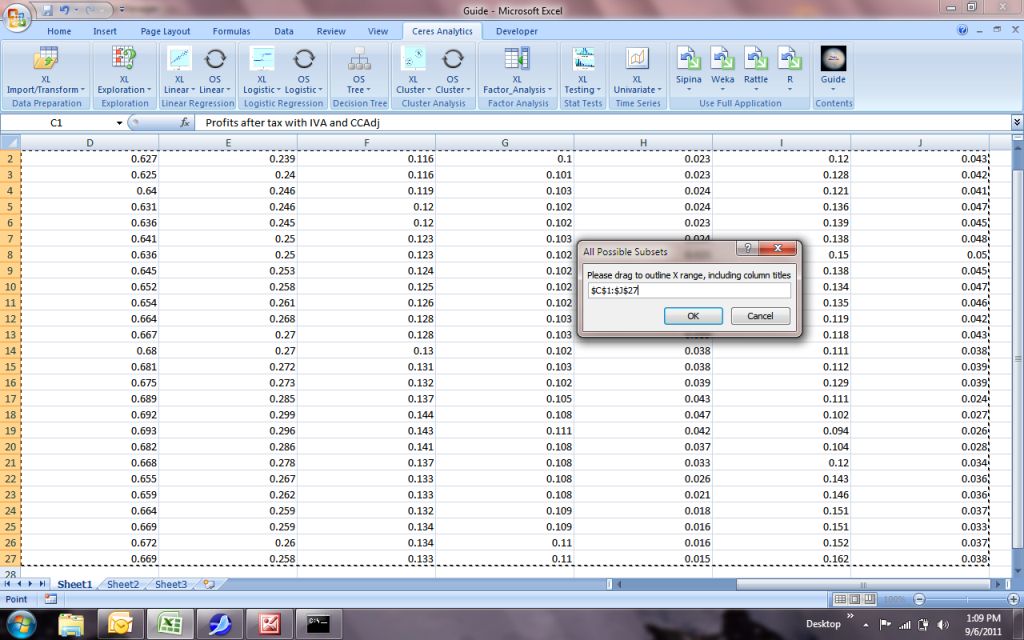The image size is (1024, 640).
Task: Click the Office Button
Action: (x=17, y=18)
